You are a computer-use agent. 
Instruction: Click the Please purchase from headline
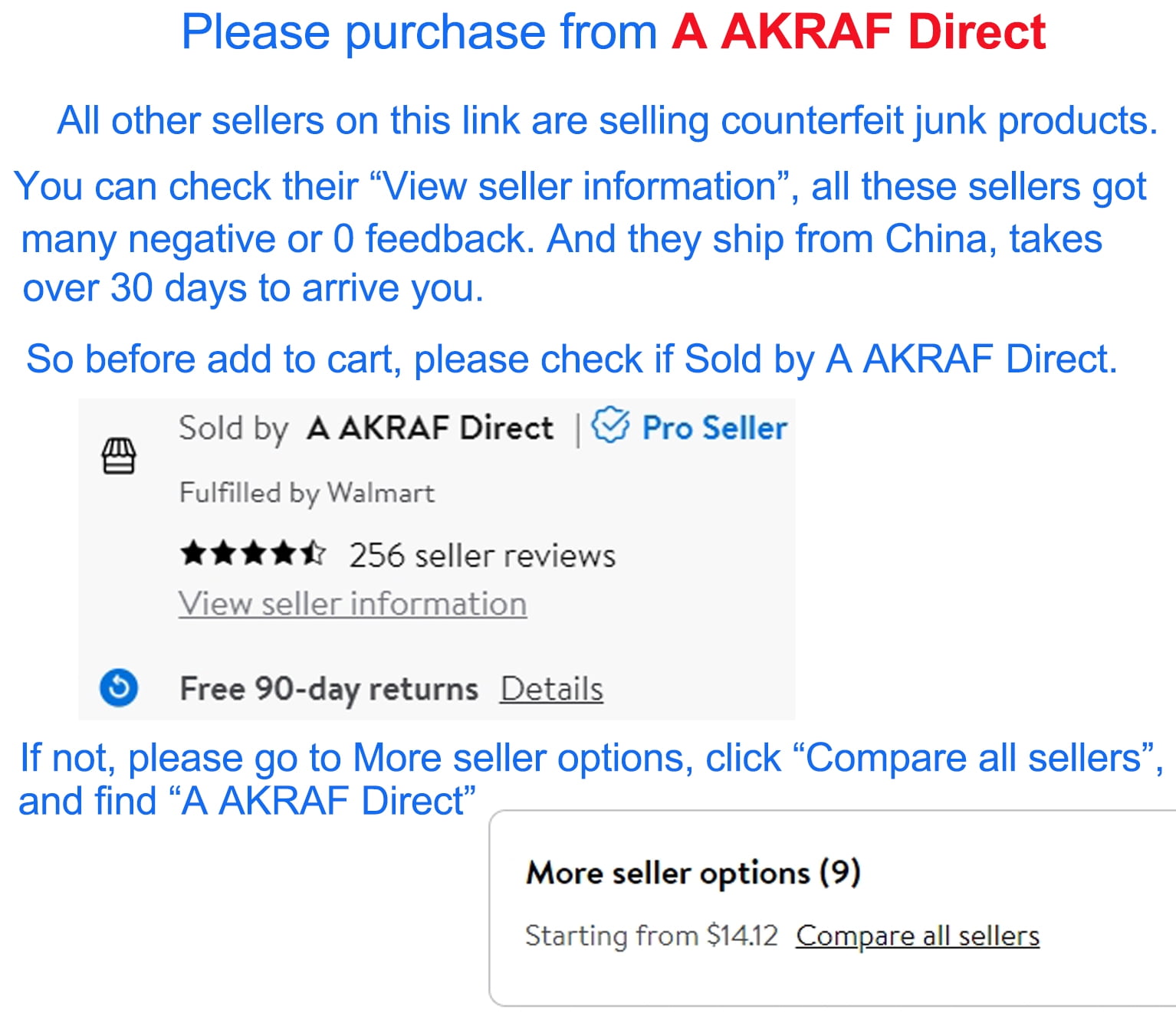click(x=419, y=32)
